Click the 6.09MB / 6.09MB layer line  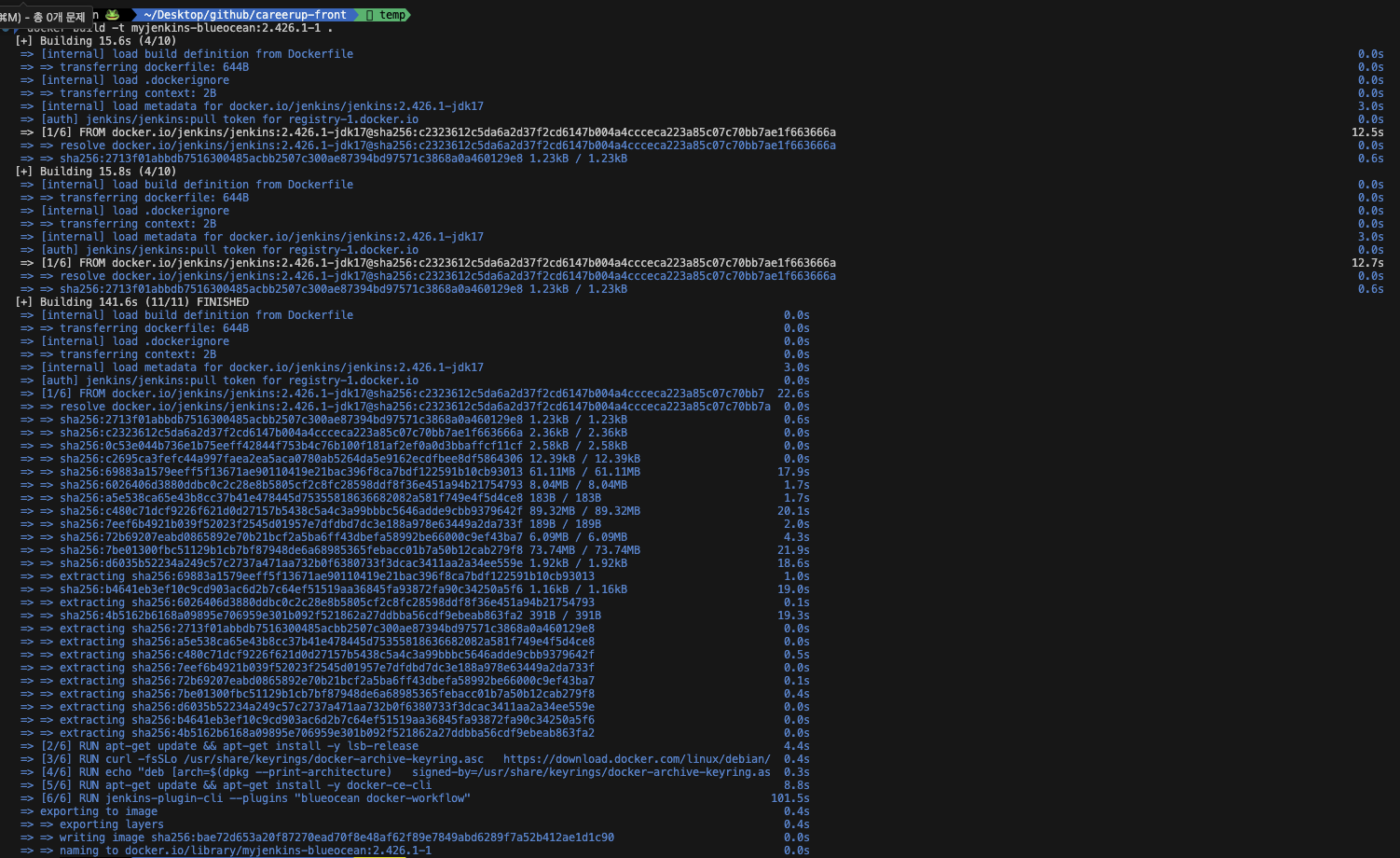(323, 537)
